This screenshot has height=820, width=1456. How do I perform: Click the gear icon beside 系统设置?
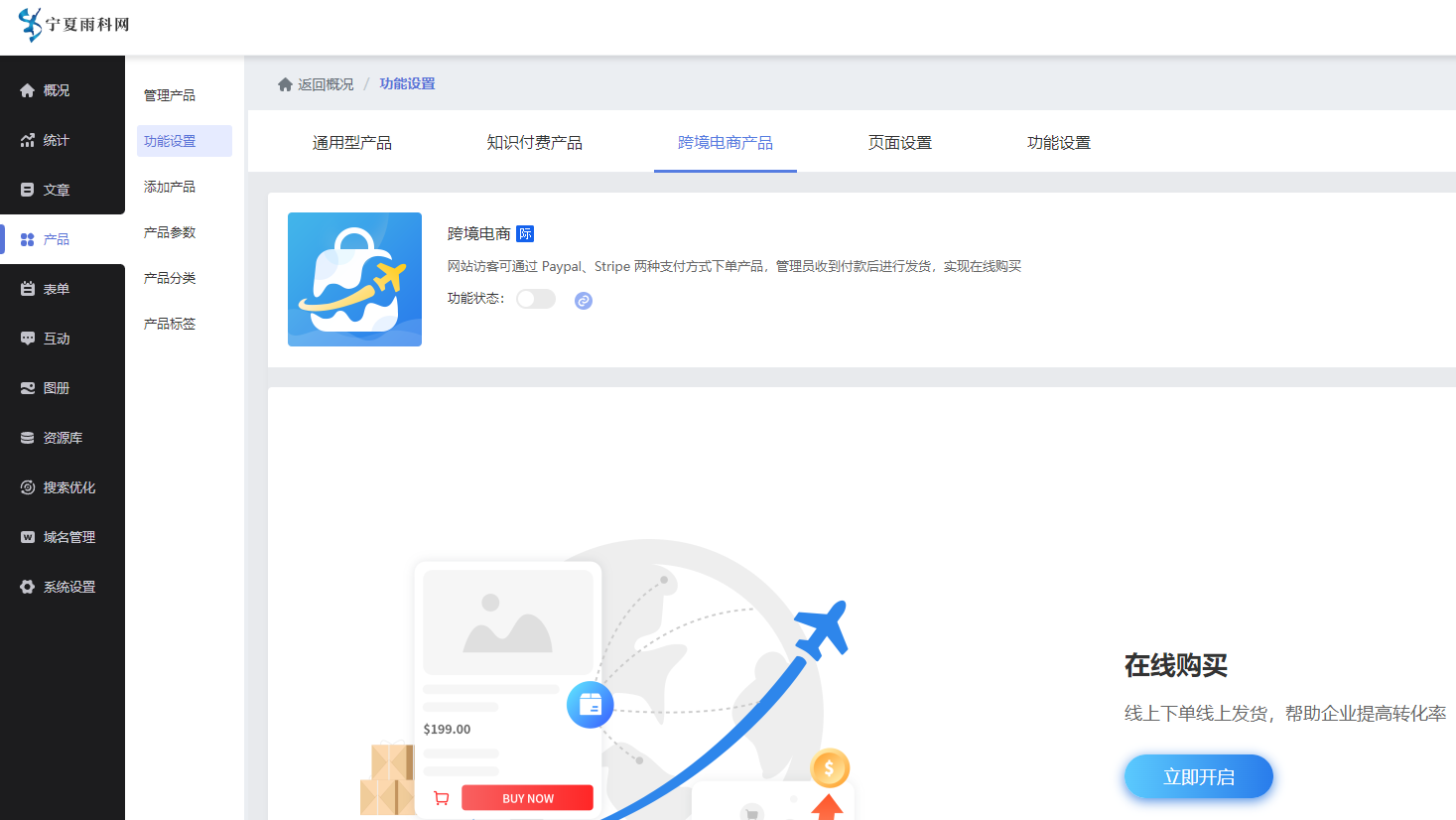pyautogui.click(x=28, y=587)
